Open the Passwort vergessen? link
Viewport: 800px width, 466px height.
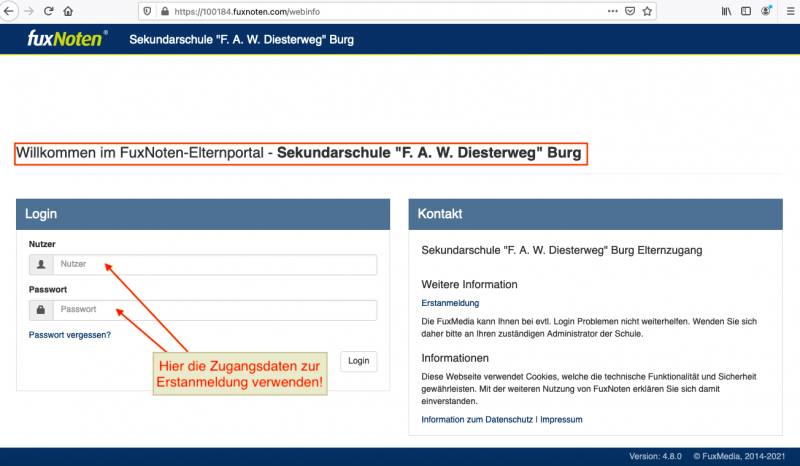point(69,335)
